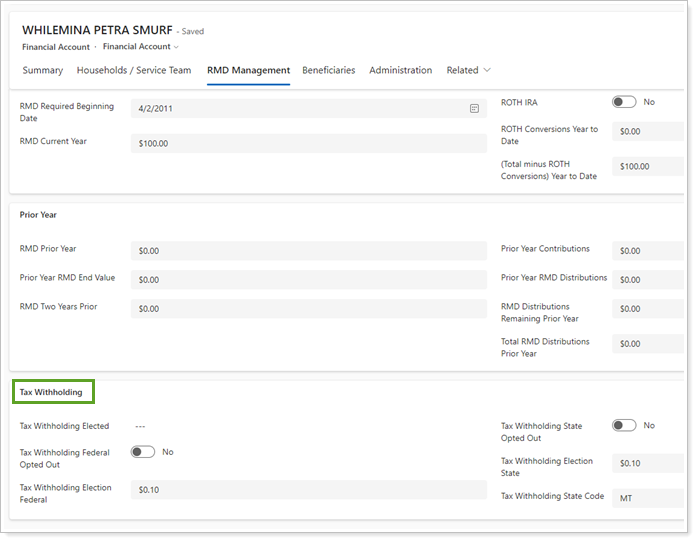
Task: Click the RMD Prior Year field
Action: click(308, 251)
